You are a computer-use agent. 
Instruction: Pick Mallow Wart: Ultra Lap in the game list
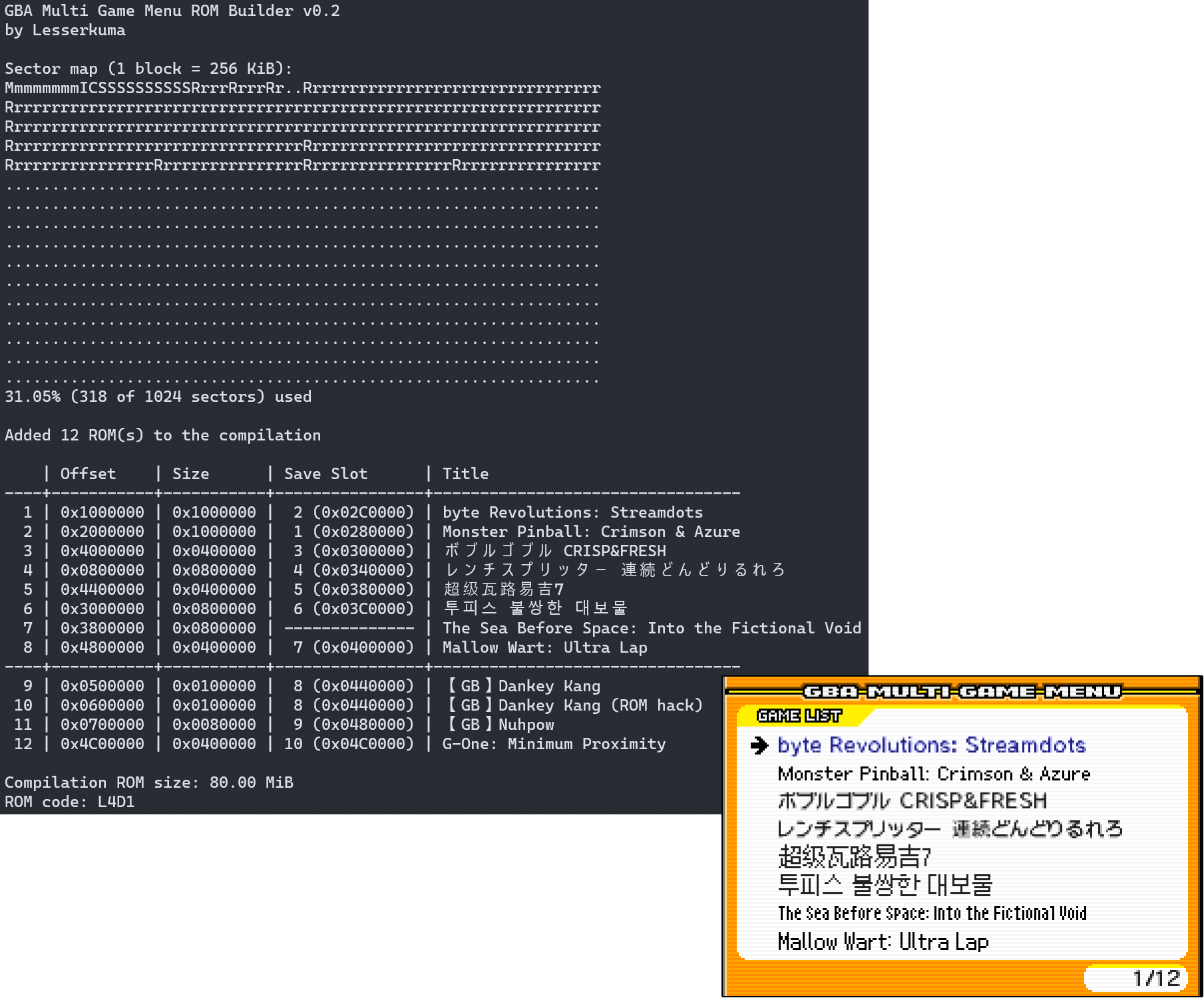[x=883, y=942]
